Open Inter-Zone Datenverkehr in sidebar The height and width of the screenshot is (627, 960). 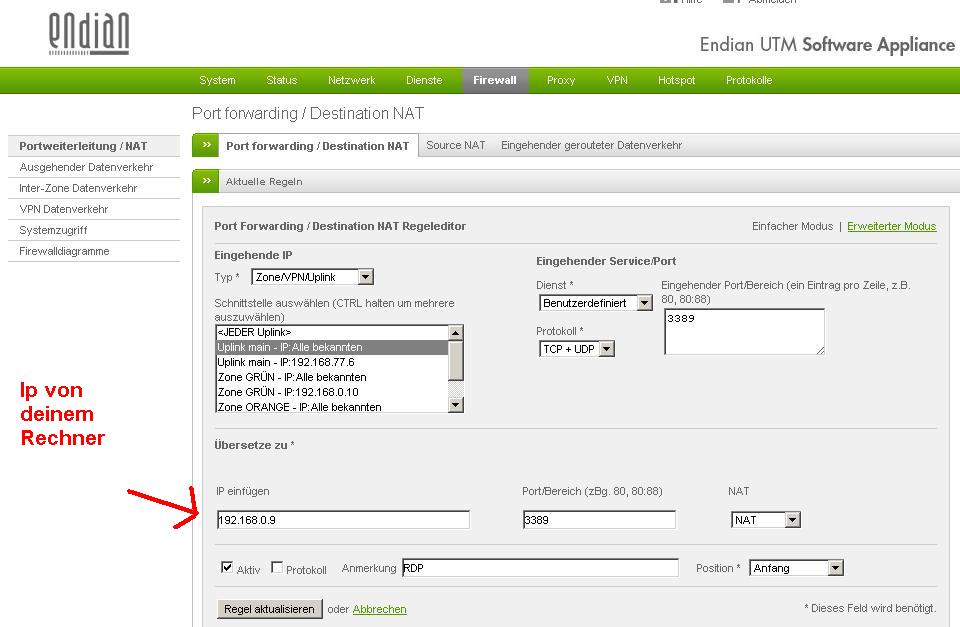78,188
